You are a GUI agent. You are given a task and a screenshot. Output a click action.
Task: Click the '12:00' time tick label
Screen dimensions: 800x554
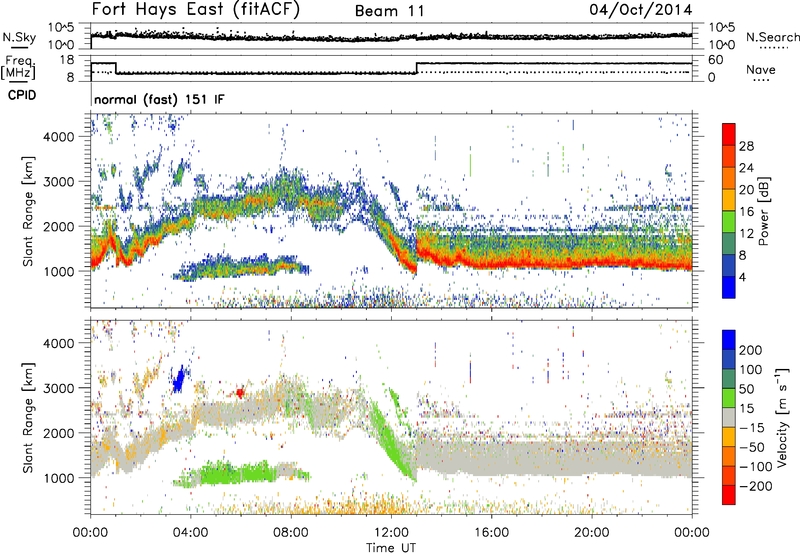[391, 533]
